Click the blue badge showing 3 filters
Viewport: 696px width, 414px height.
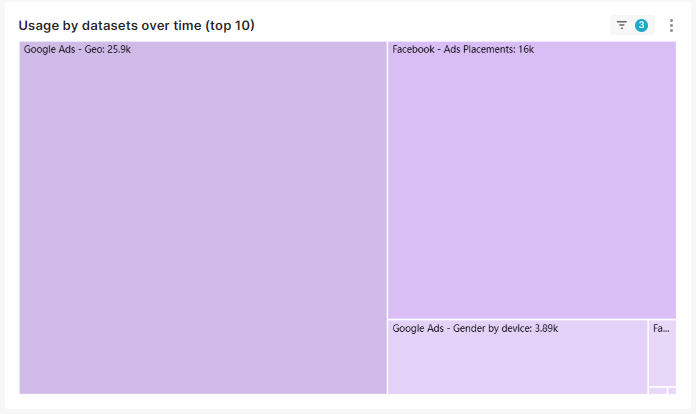pyautogui.click(x=641, y=25)
